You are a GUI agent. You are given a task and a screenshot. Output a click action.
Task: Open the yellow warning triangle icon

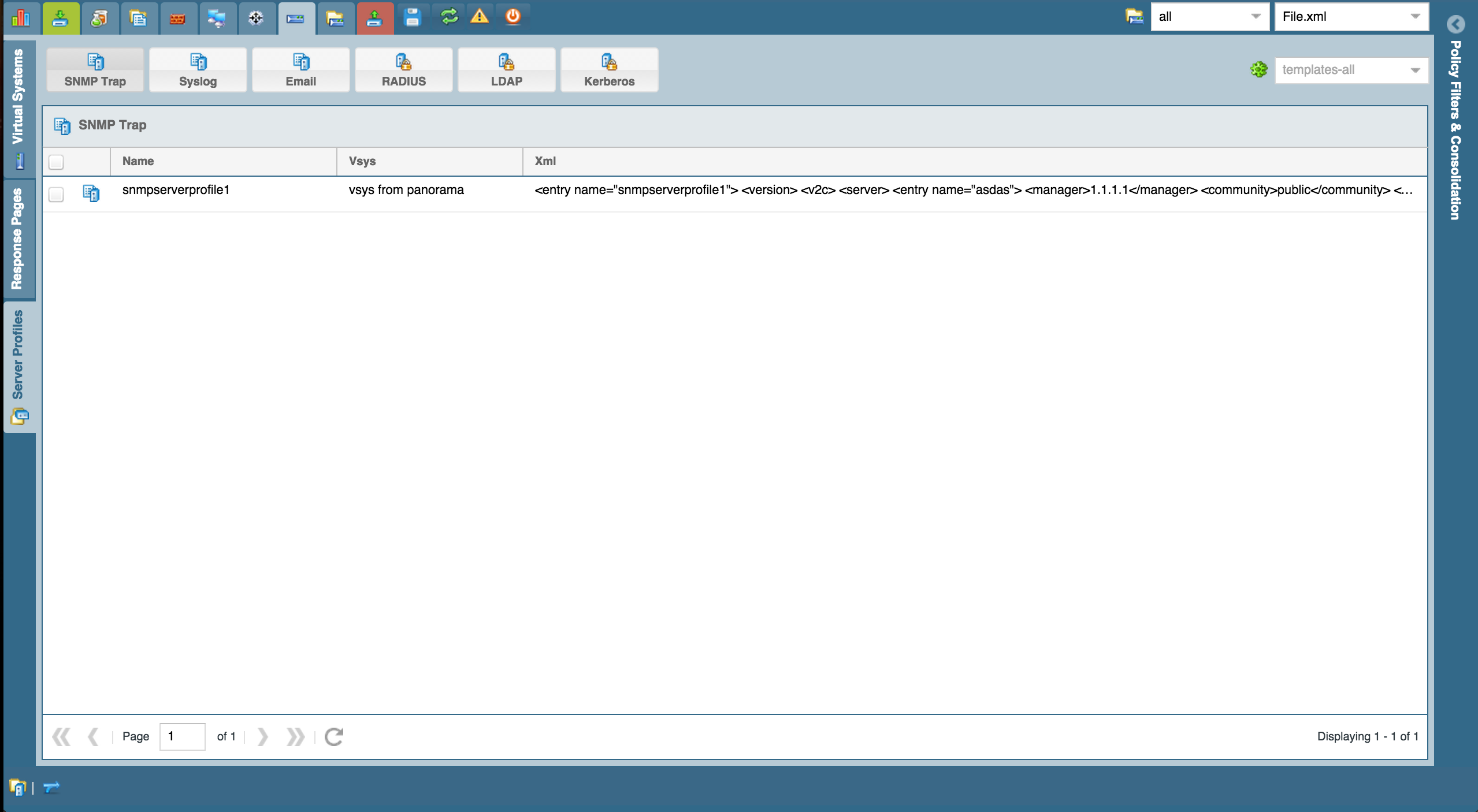click(479, 16)
